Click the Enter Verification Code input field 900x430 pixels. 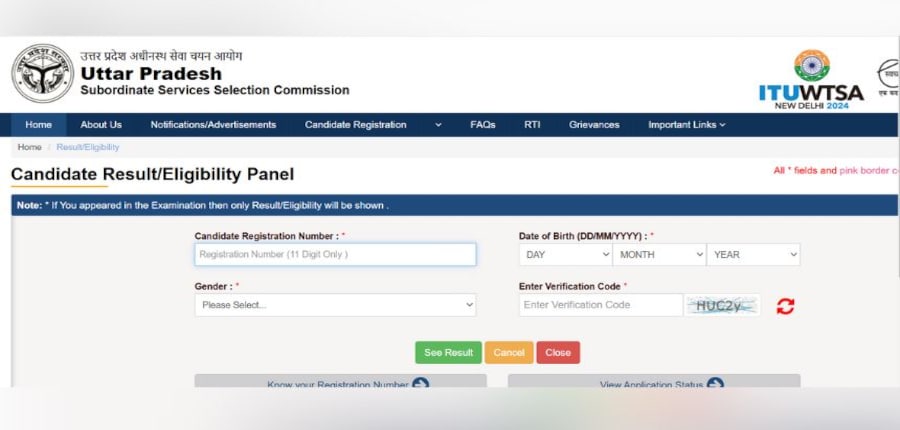coord(600,305)
